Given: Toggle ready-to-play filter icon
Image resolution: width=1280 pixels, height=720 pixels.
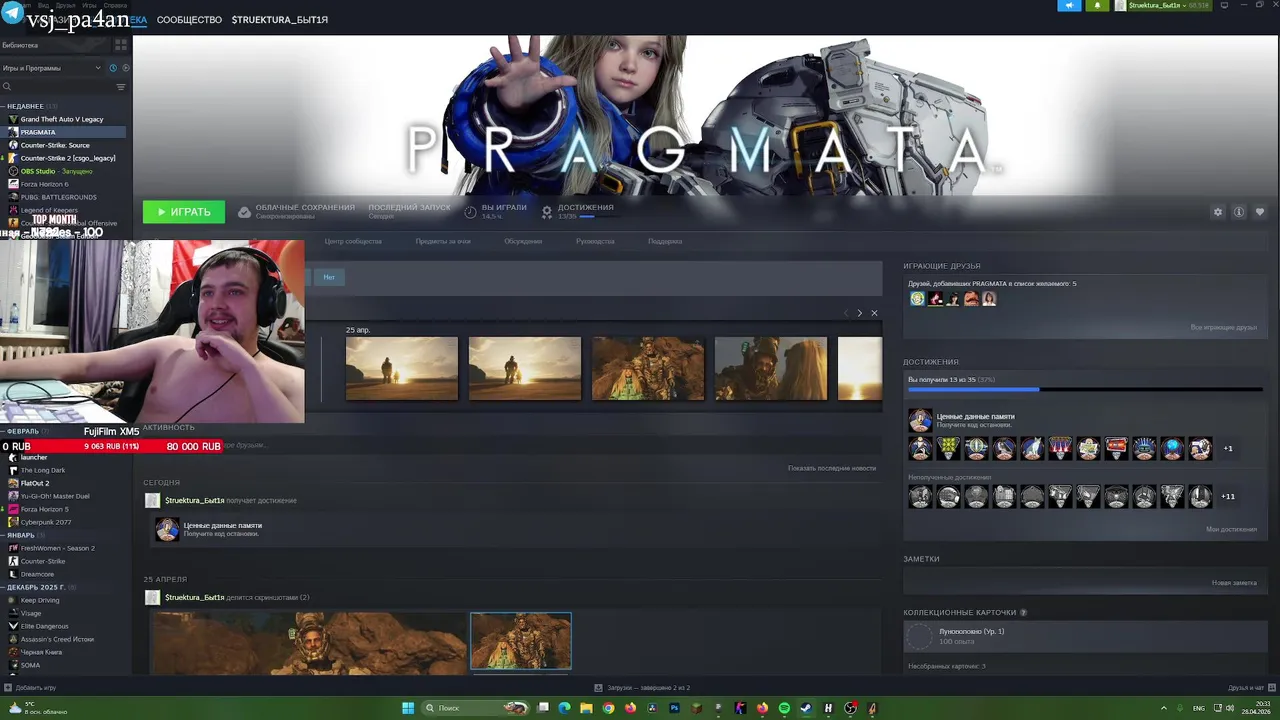Looking at the screenshot, I should pos(125,68).
